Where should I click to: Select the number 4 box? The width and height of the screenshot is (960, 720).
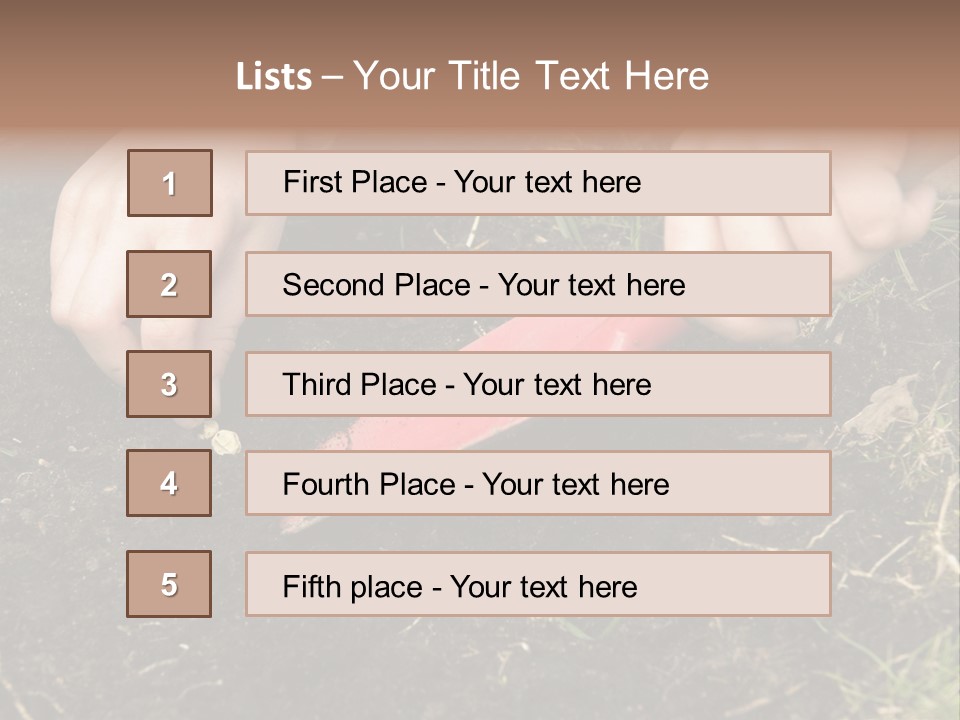coord(169,483)
